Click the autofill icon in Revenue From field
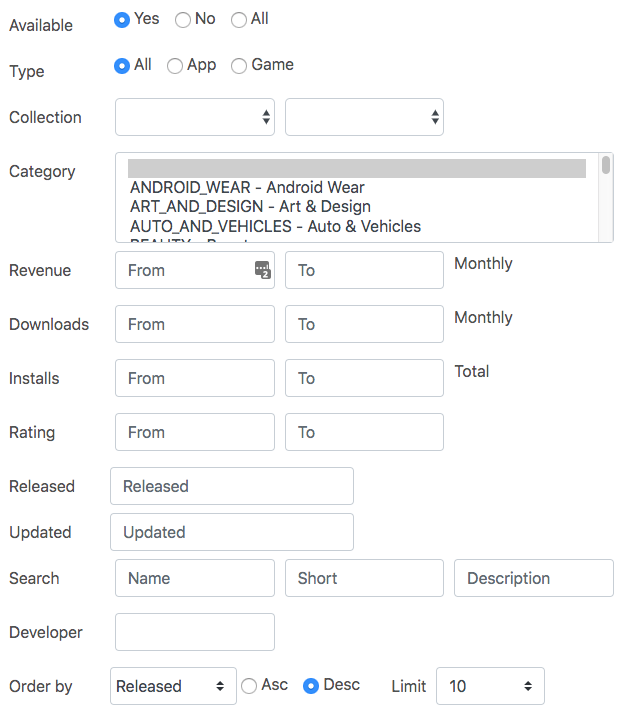 [x=262, y=270]
